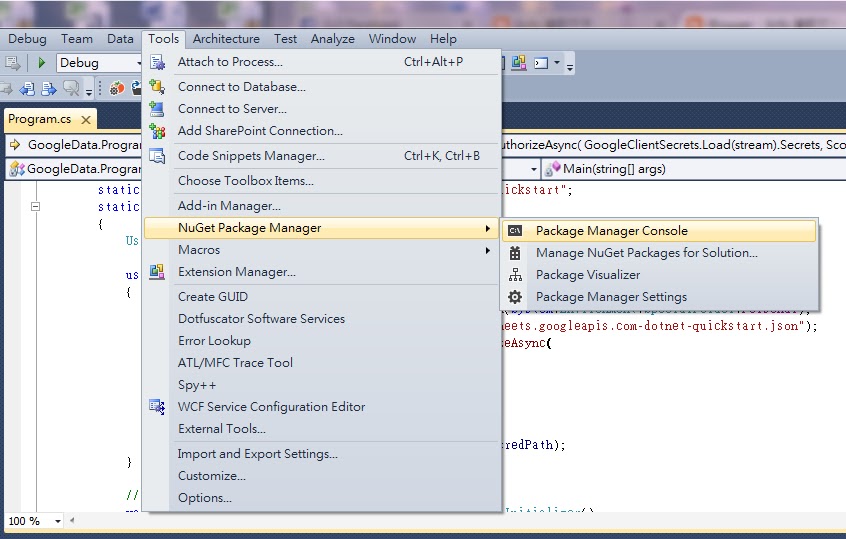Open the Debug menu
The image size is (846, 539).
tap(27, 39)
